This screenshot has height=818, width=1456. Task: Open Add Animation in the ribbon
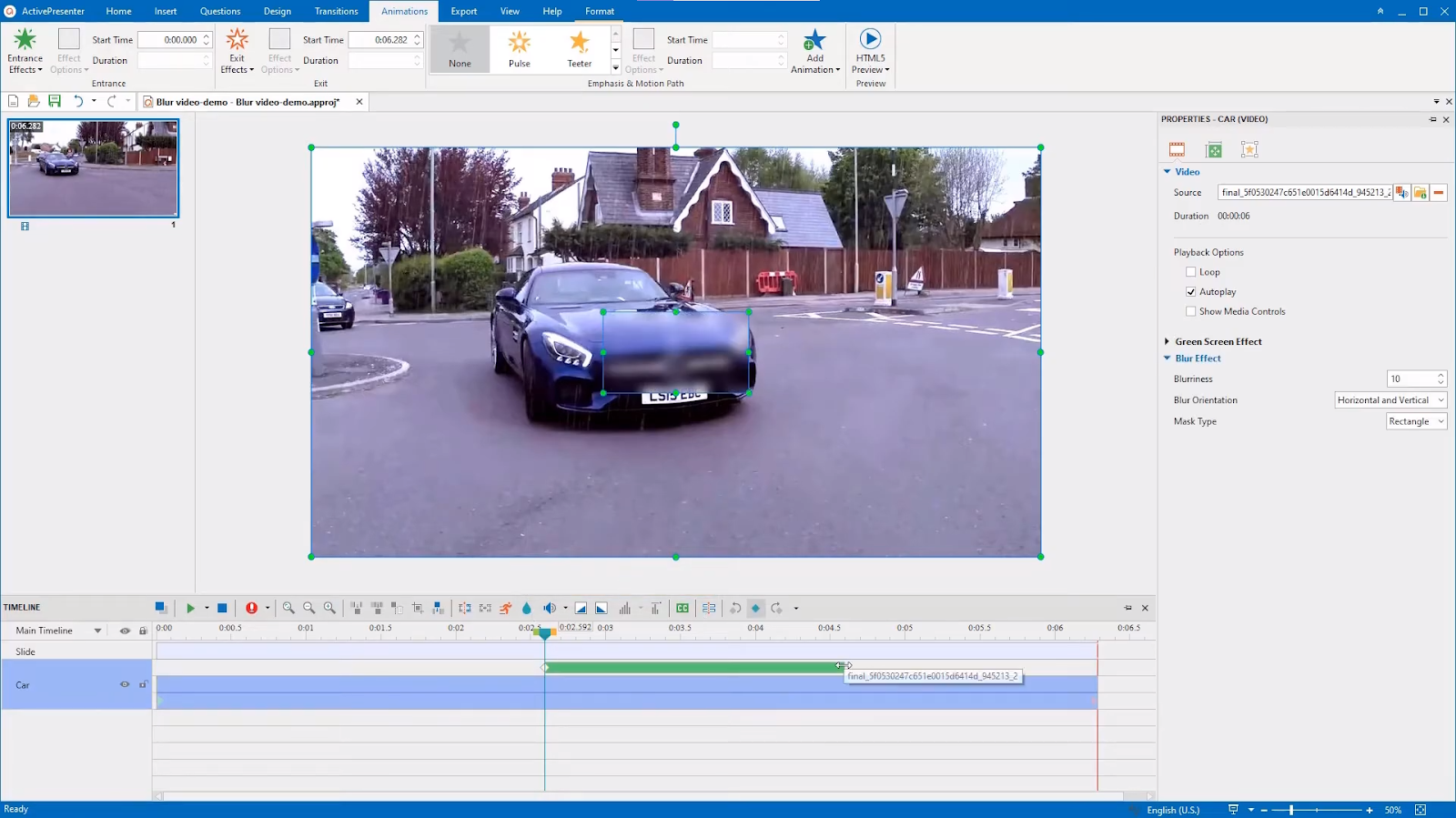tap(814, 52)
